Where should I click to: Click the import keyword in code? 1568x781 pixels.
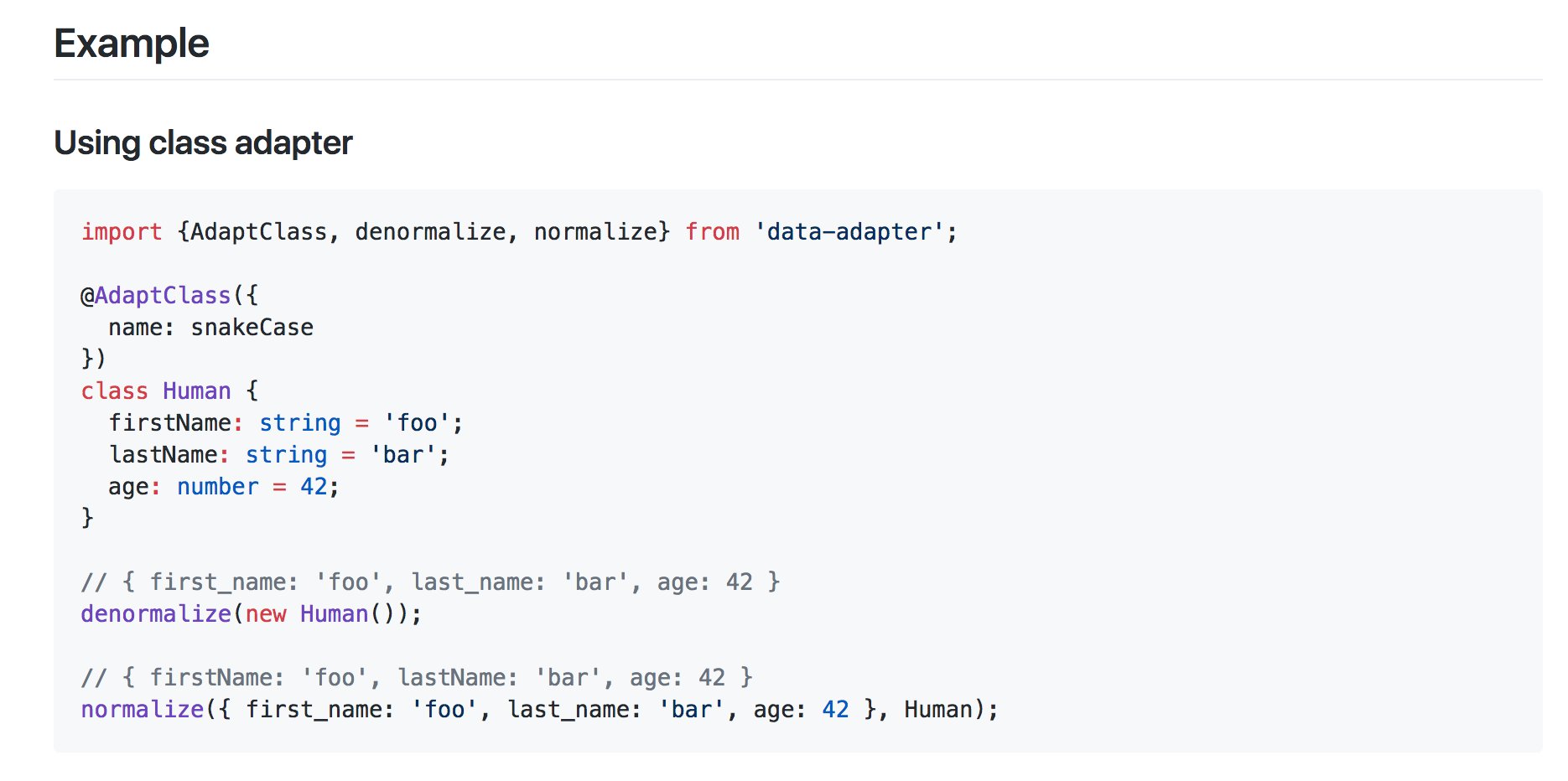tap(122, 232)
